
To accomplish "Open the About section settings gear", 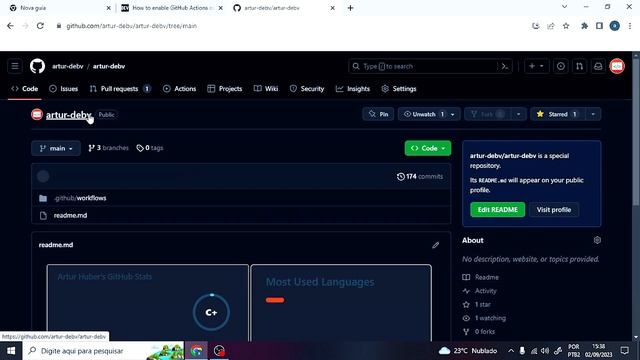I will coord(597,240).
